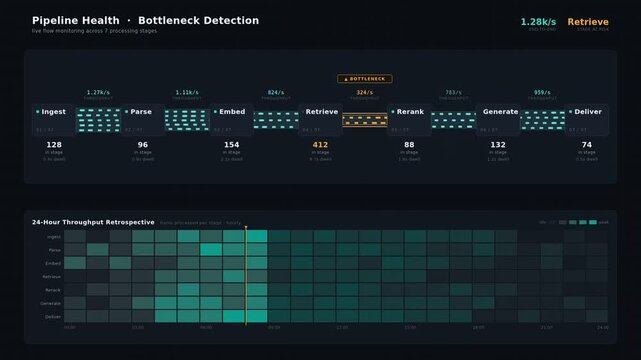Click the first heatmap cell in Ingest row

[75, 236]
